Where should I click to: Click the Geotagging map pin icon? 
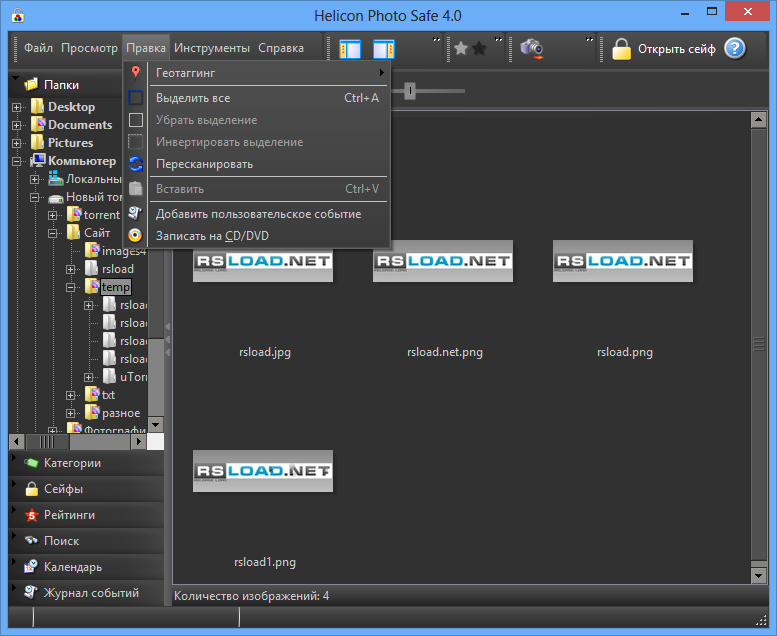click(x=135, y=73)
